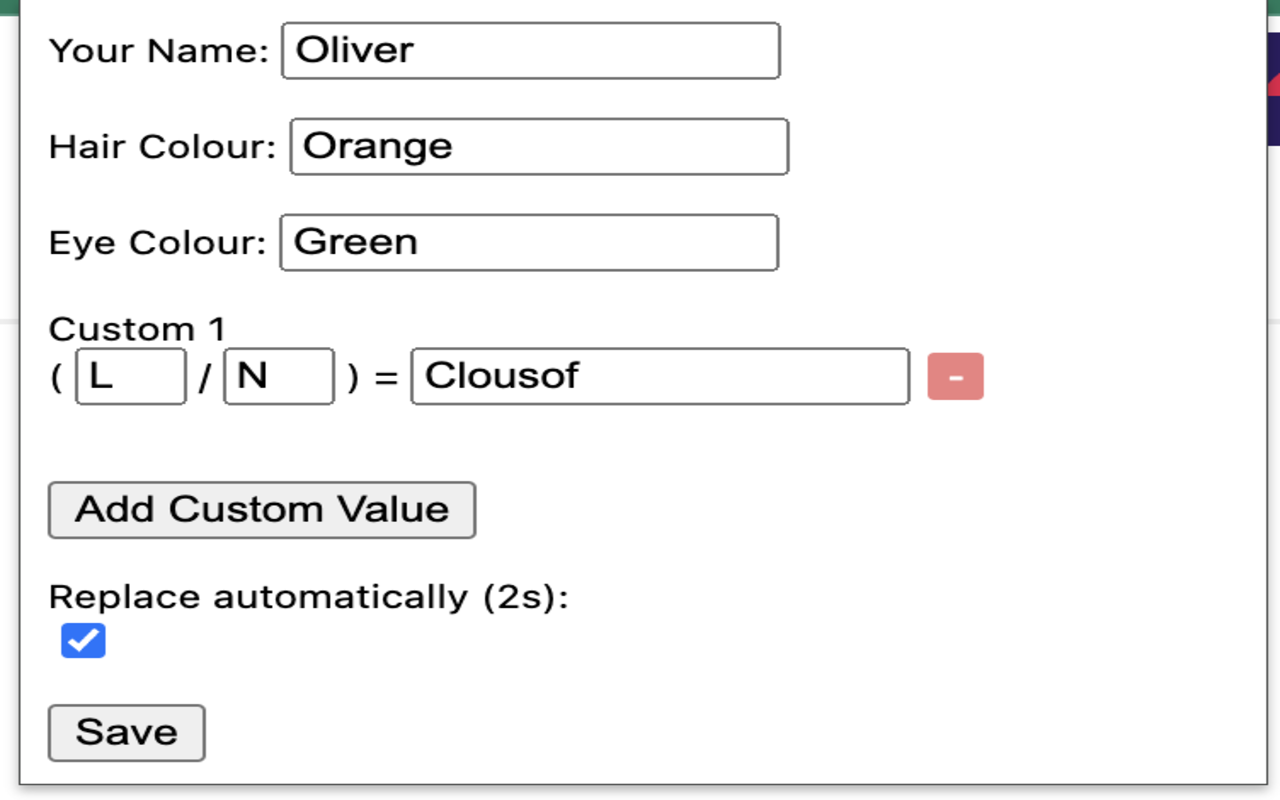Click the opening parenthesis before L field

coord(56,379)
